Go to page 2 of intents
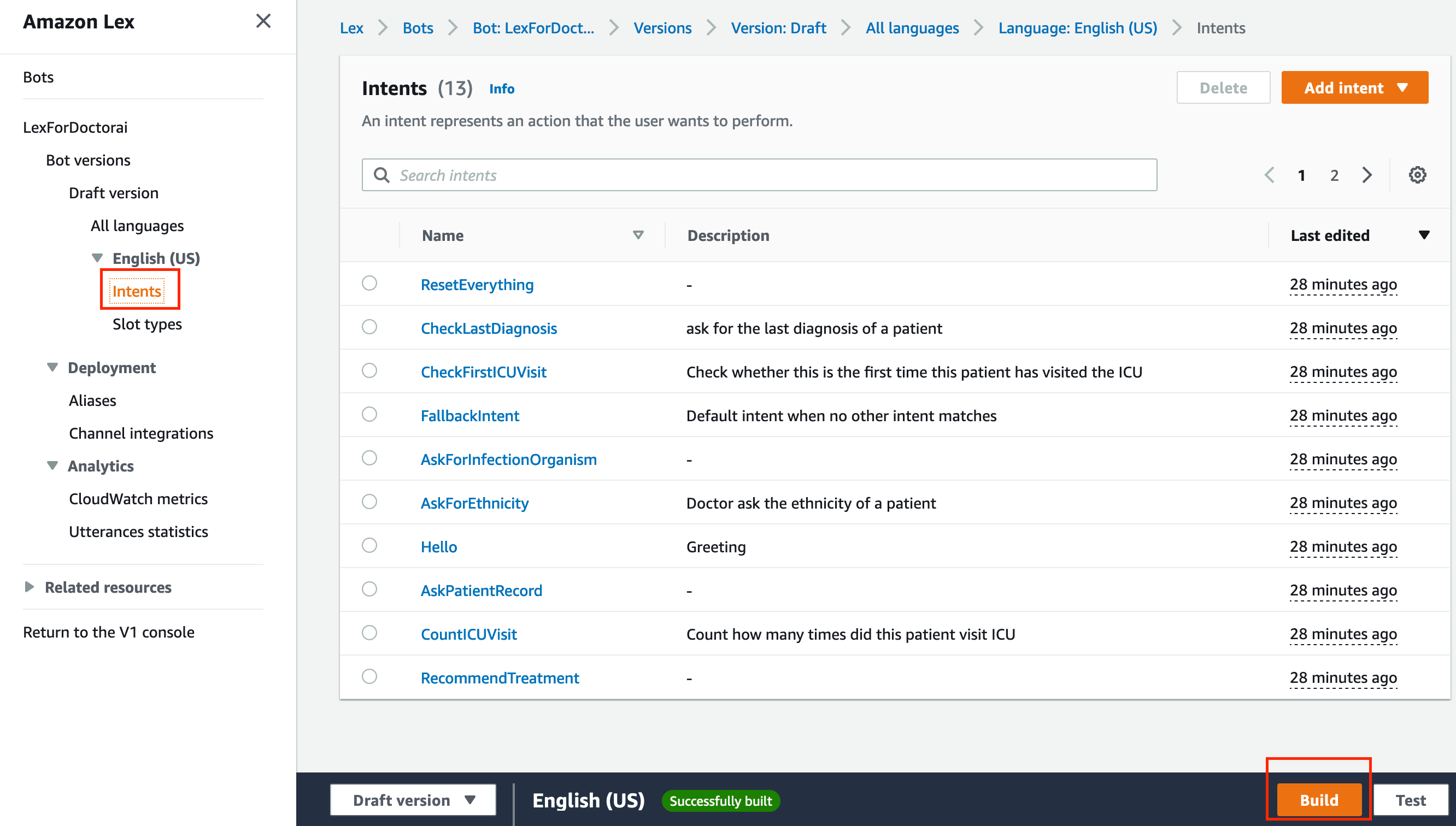 coord(1334,175)
